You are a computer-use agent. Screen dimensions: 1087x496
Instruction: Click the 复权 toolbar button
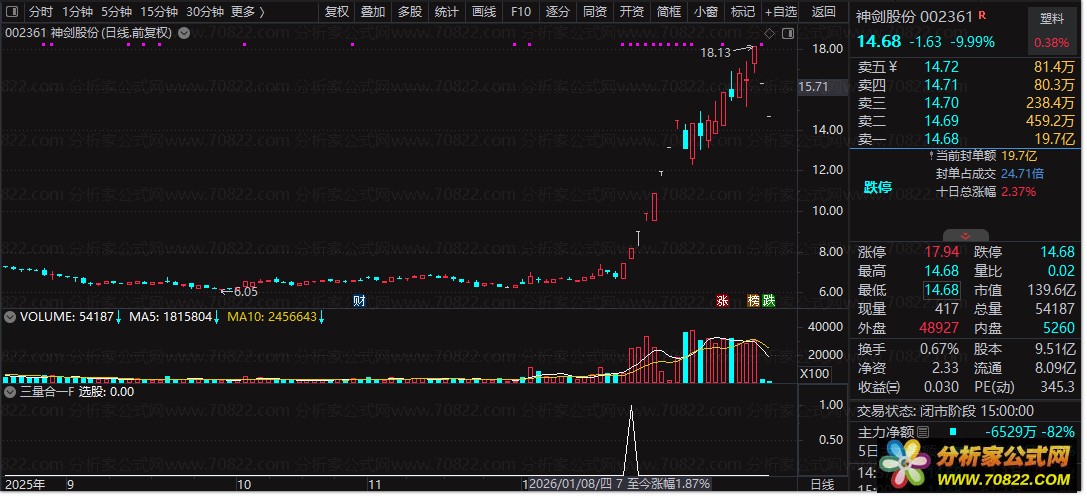pos(337,12)
